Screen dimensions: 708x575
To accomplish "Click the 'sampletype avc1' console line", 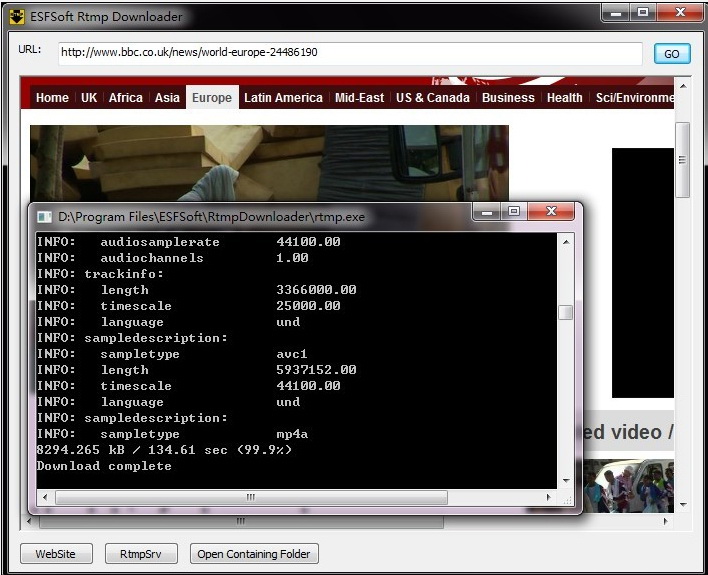I will (x=172, y=354).
